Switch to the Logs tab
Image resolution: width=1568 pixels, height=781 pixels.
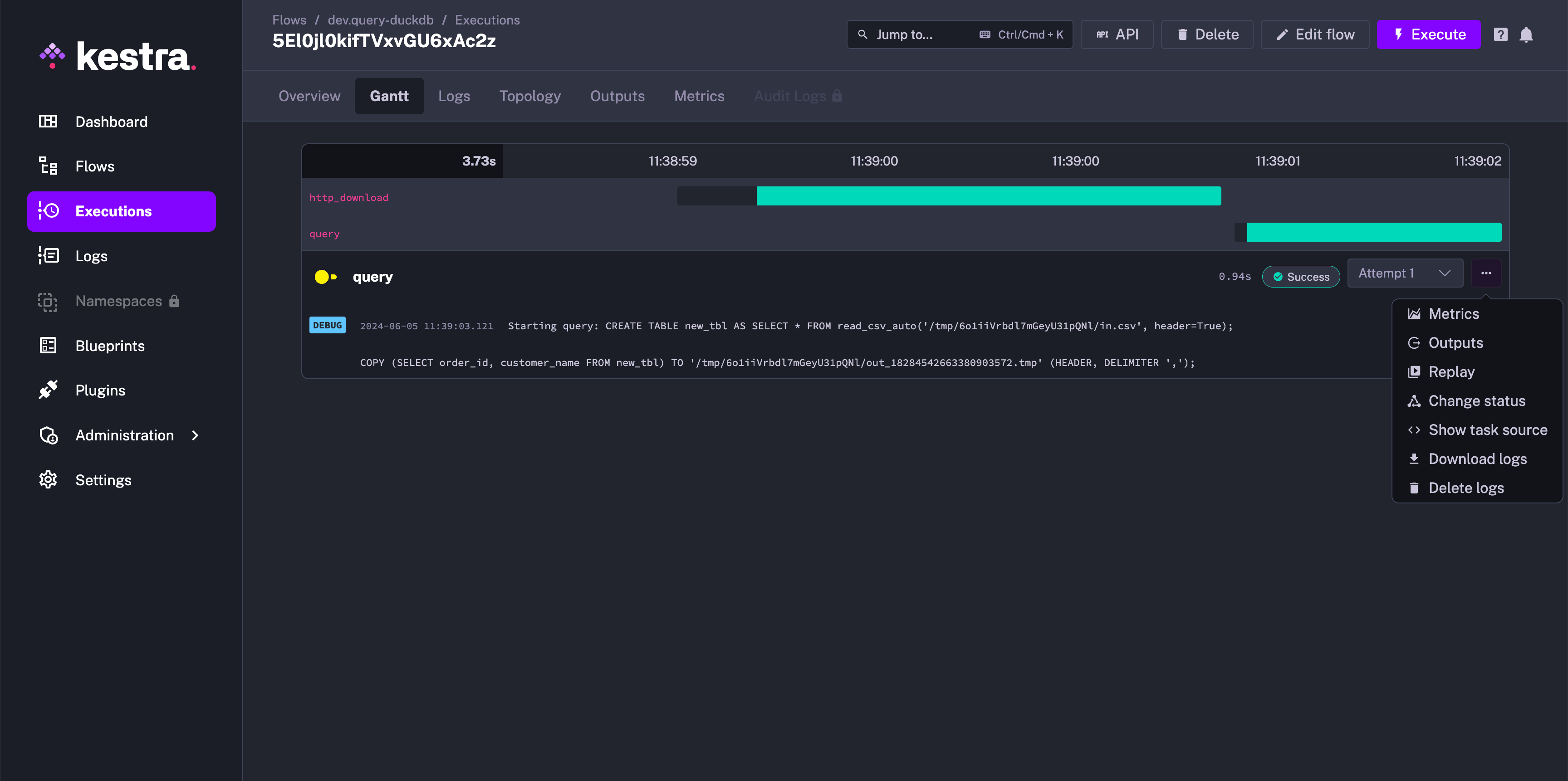tap(454, 96)
